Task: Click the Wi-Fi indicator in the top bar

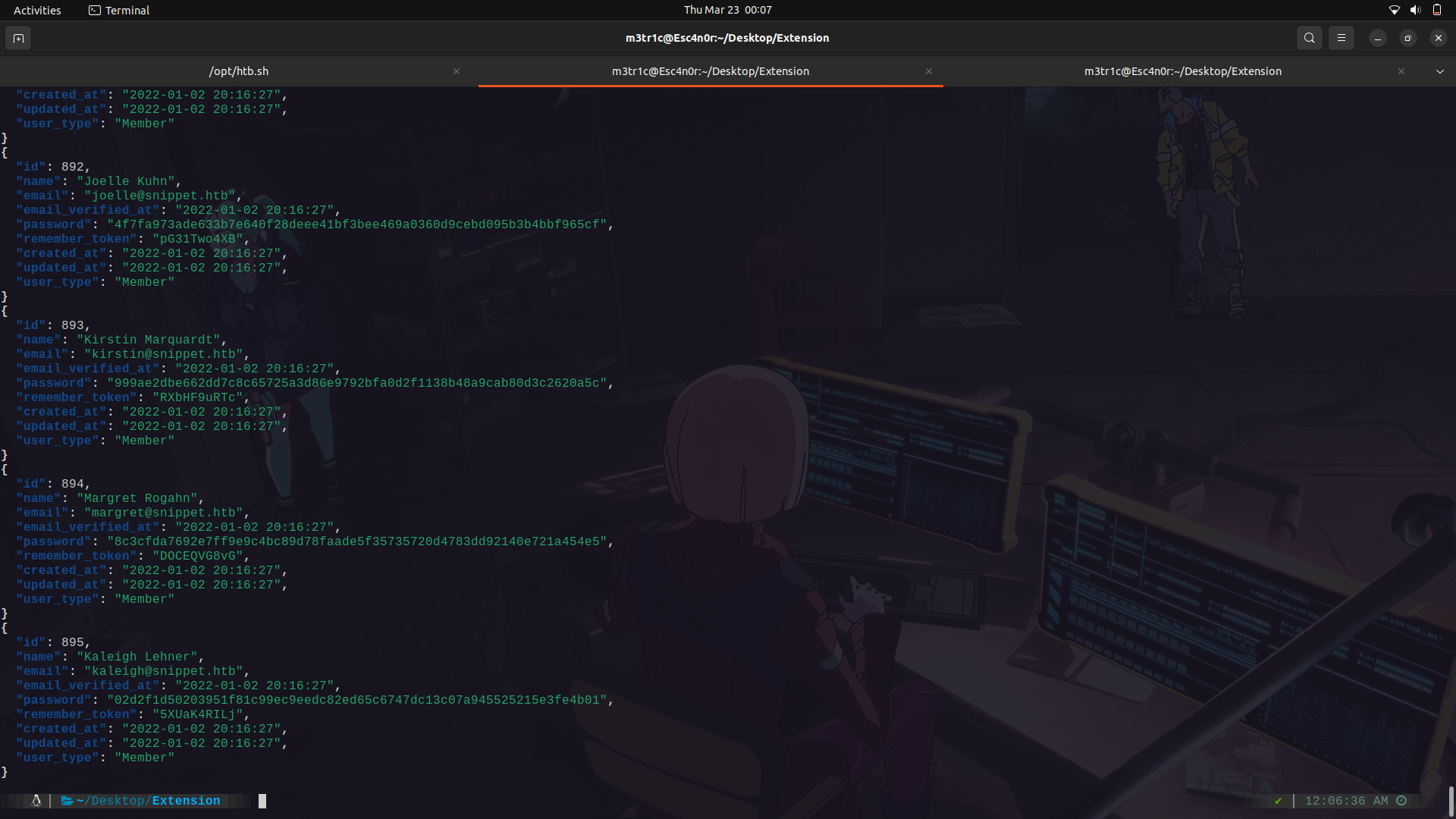Action: 1394,10
